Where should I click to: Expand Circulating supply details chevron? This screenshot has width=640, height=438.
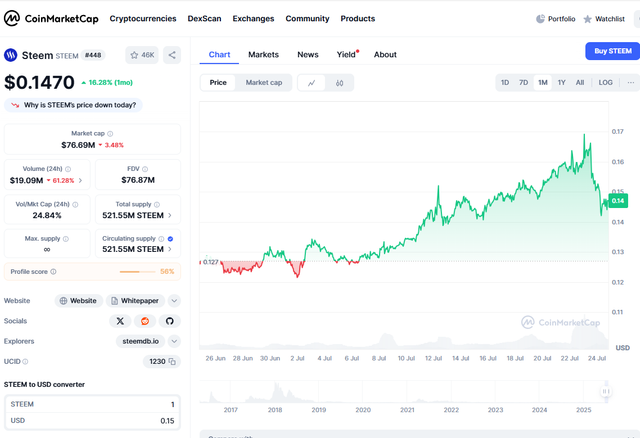[170, 249]
